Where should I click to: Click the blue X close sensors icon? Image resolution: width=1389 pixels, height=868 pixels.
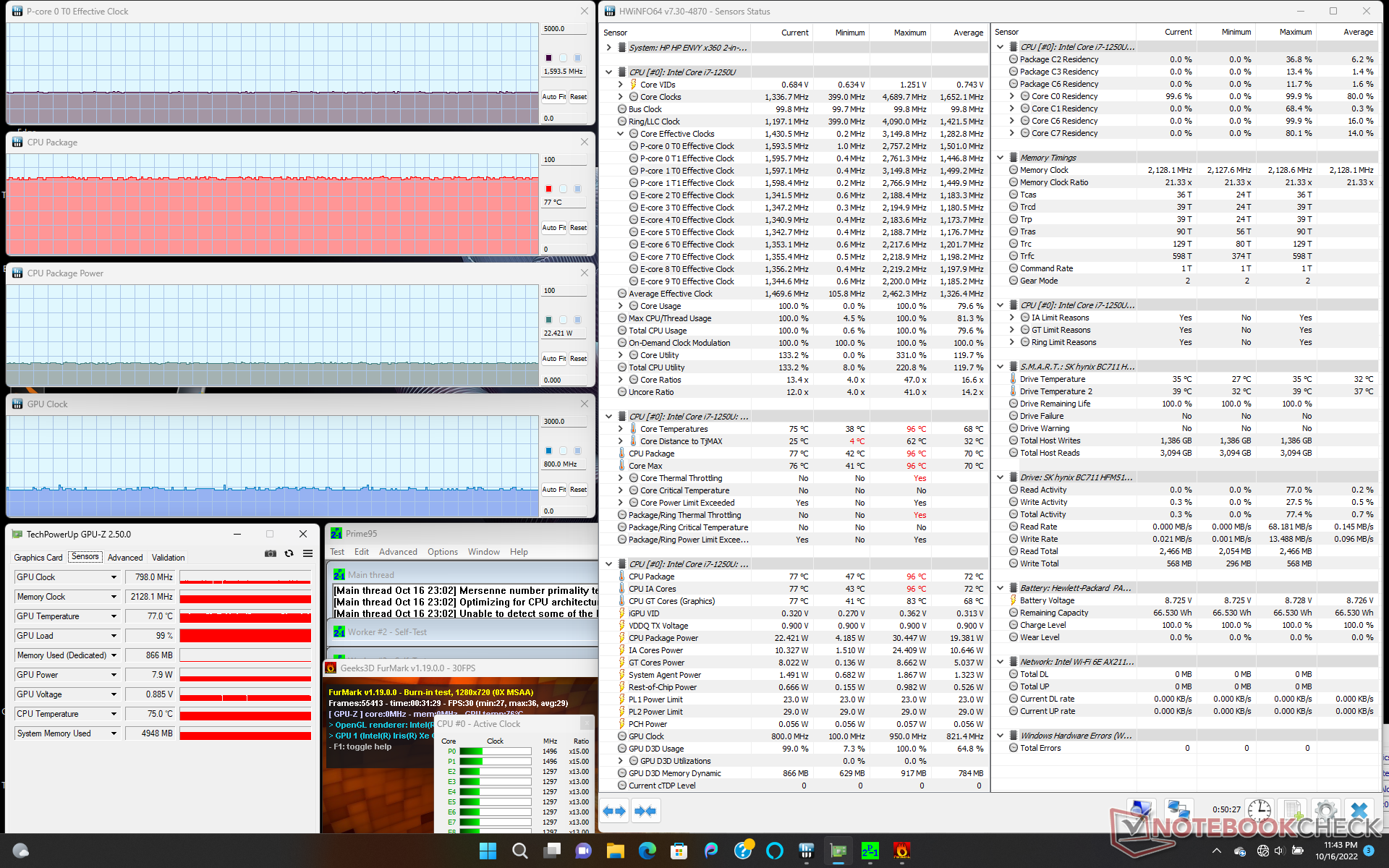(x=1359, y=810)
